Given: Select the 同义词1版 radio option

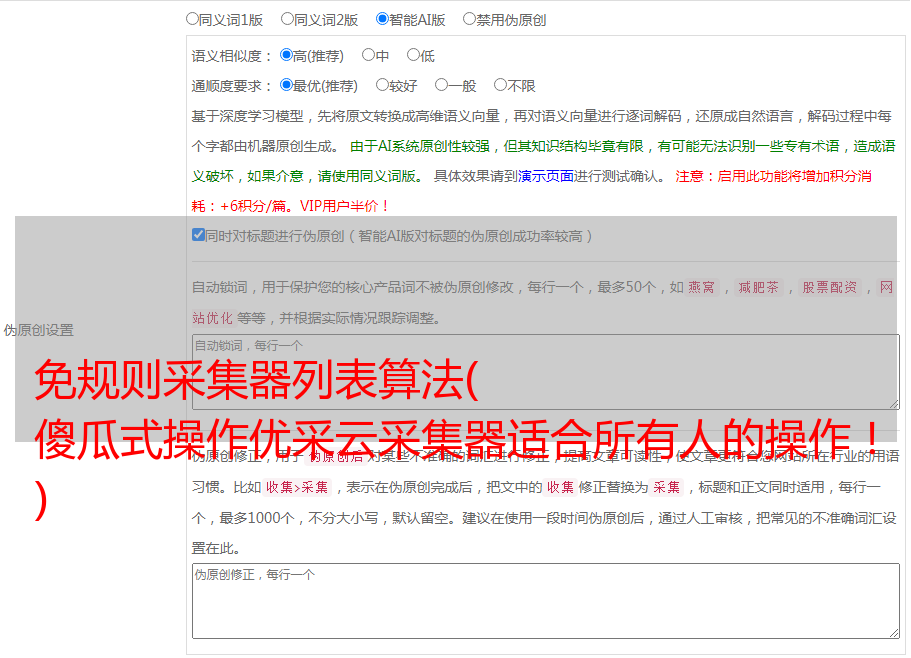Looking at the screenshot, I should point(192,19).
